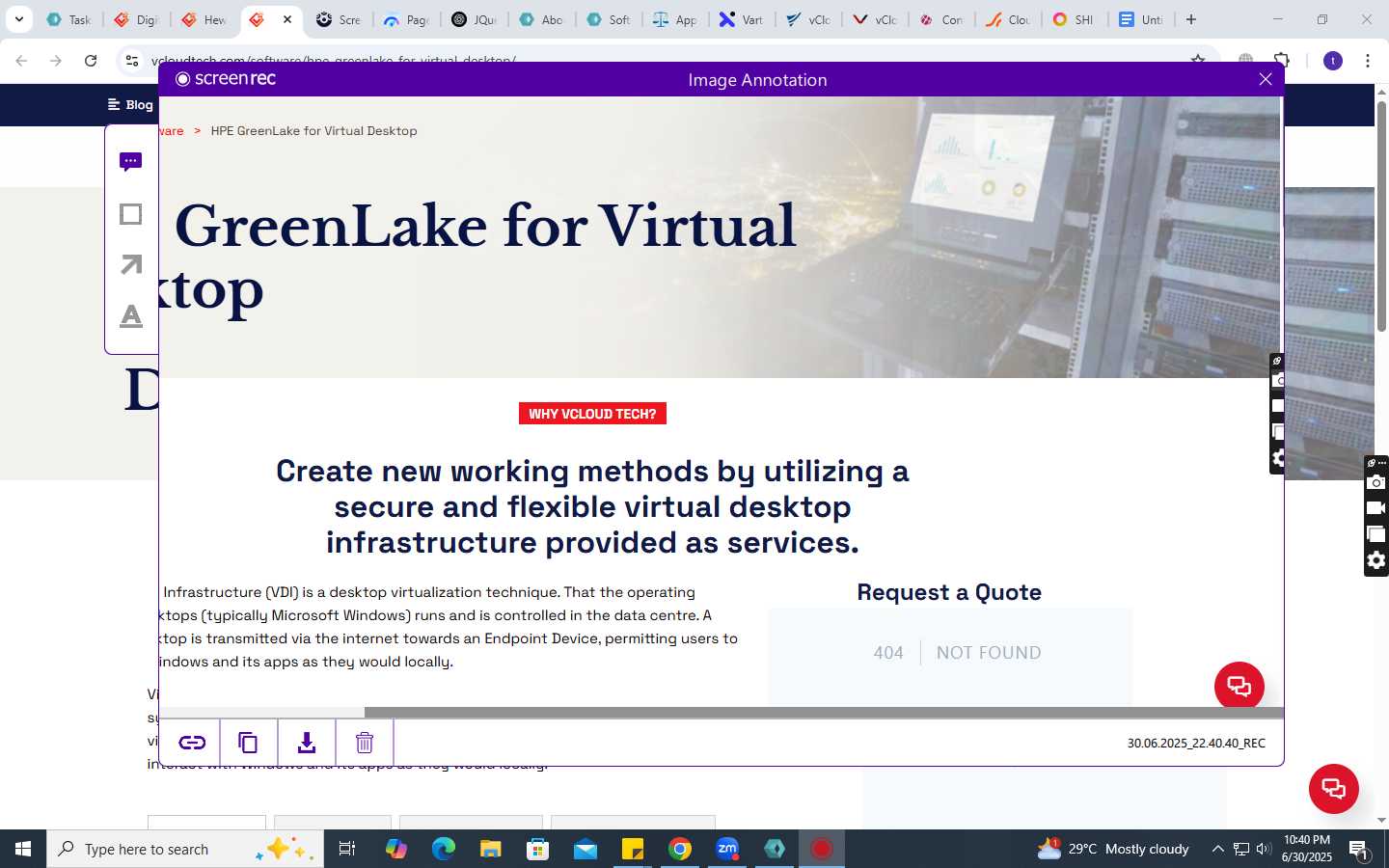Open a new browser tab
Screen dimensions: 1389x868
(x=1191, y=19)
